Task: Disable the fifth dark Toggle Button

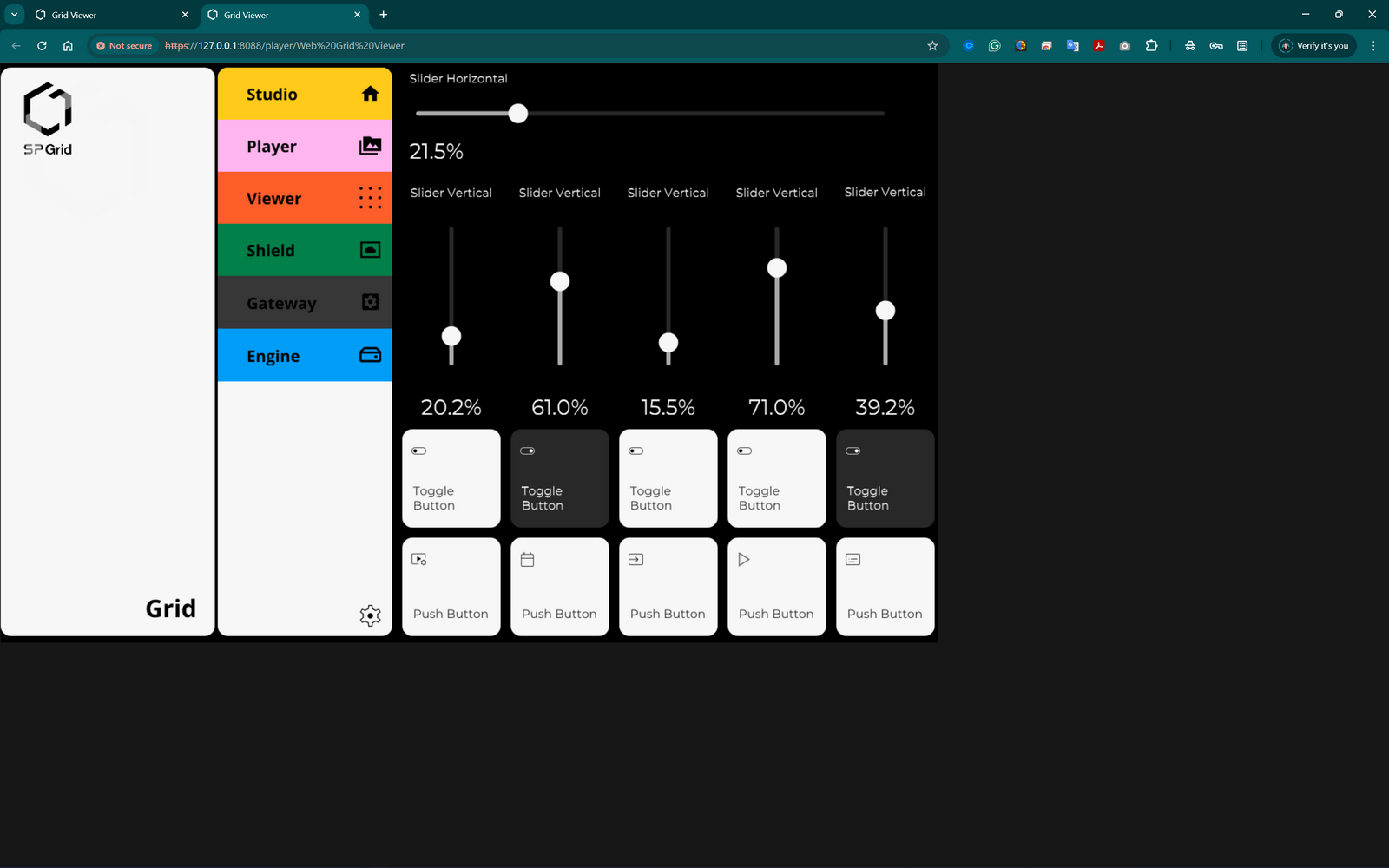Action: pyautogui.click(x=885, y=478)
